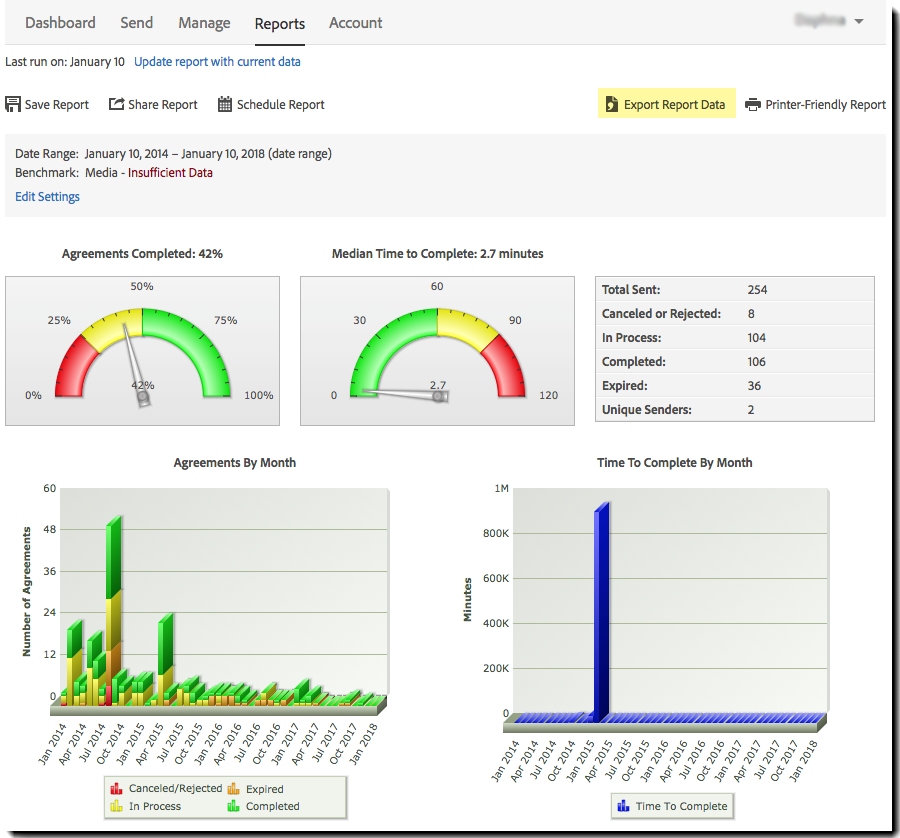The width and height of the screenshot is (900, 838).
Task: Click the Share Report icon
Action: [x=115, y=103]
